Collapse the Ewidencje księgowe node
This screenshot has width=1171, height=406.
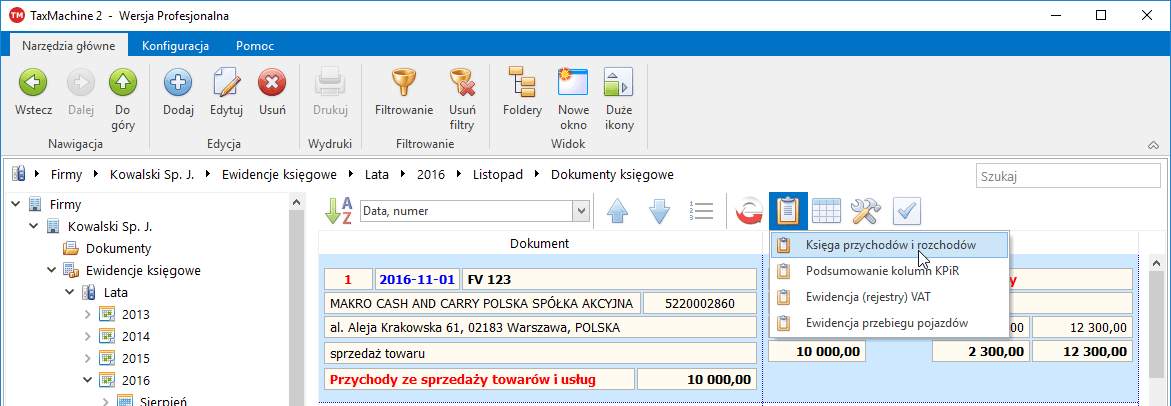[x=52, y=270]
